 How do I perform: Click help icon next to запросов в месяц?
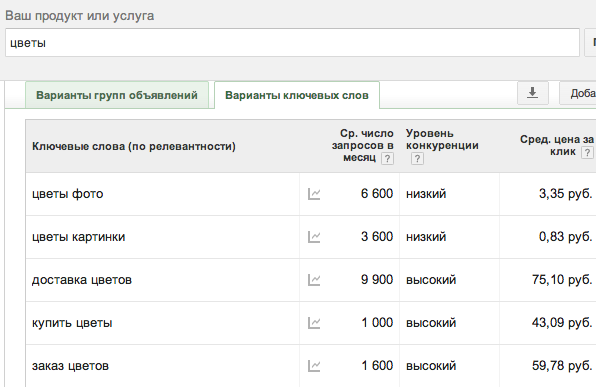pyautogui.click(x=387, y=158)
